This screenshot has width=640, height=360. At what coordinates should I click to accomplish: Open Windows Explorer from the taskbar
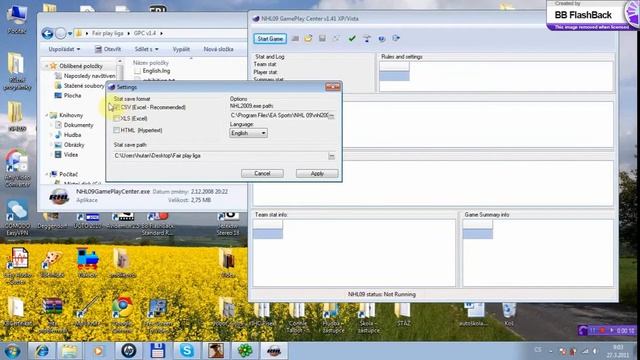click(x=69, y=351)
